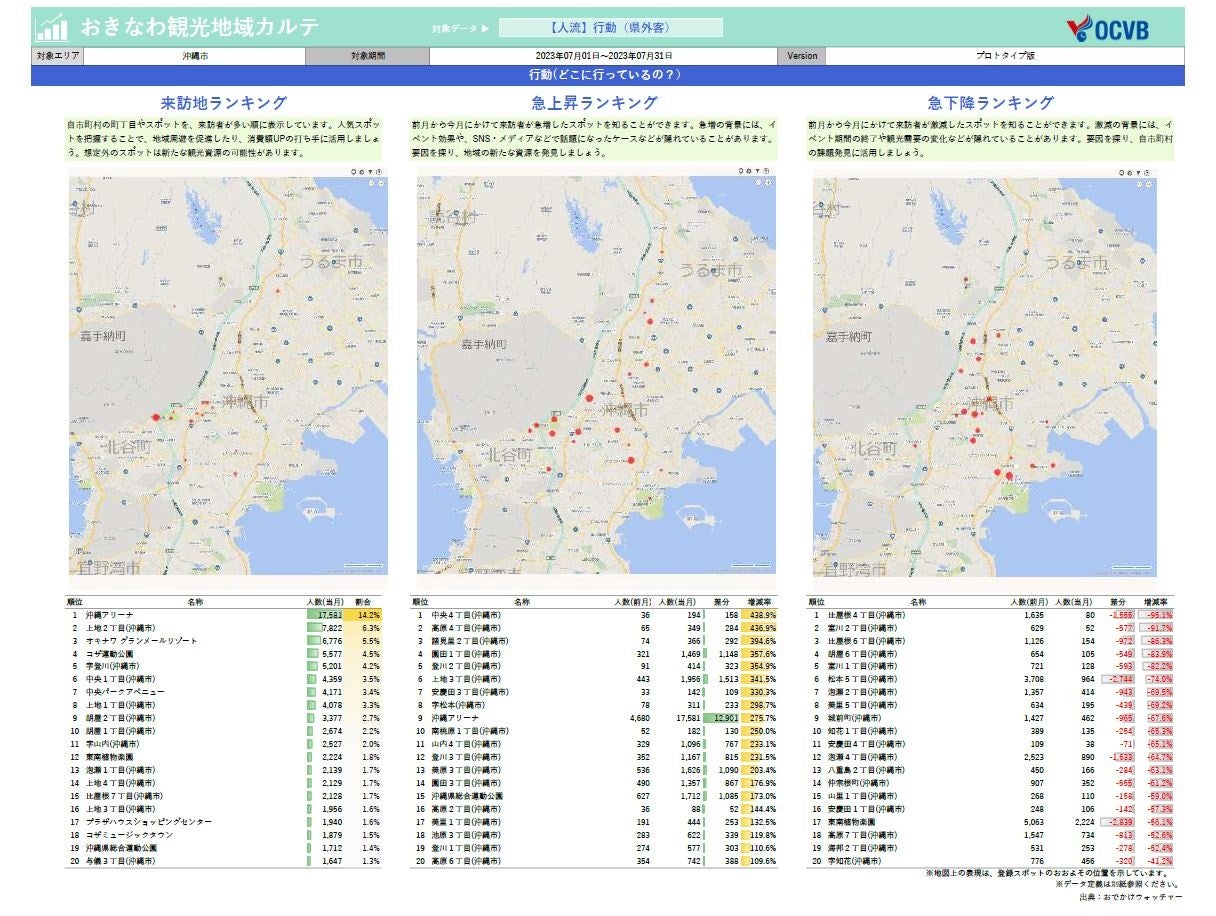Image resolution: width=1216 pixels, height=916 pixels.
Task: Open focus mode icon above the 急下降ランキング map
Action: (x=1149, y=171)
